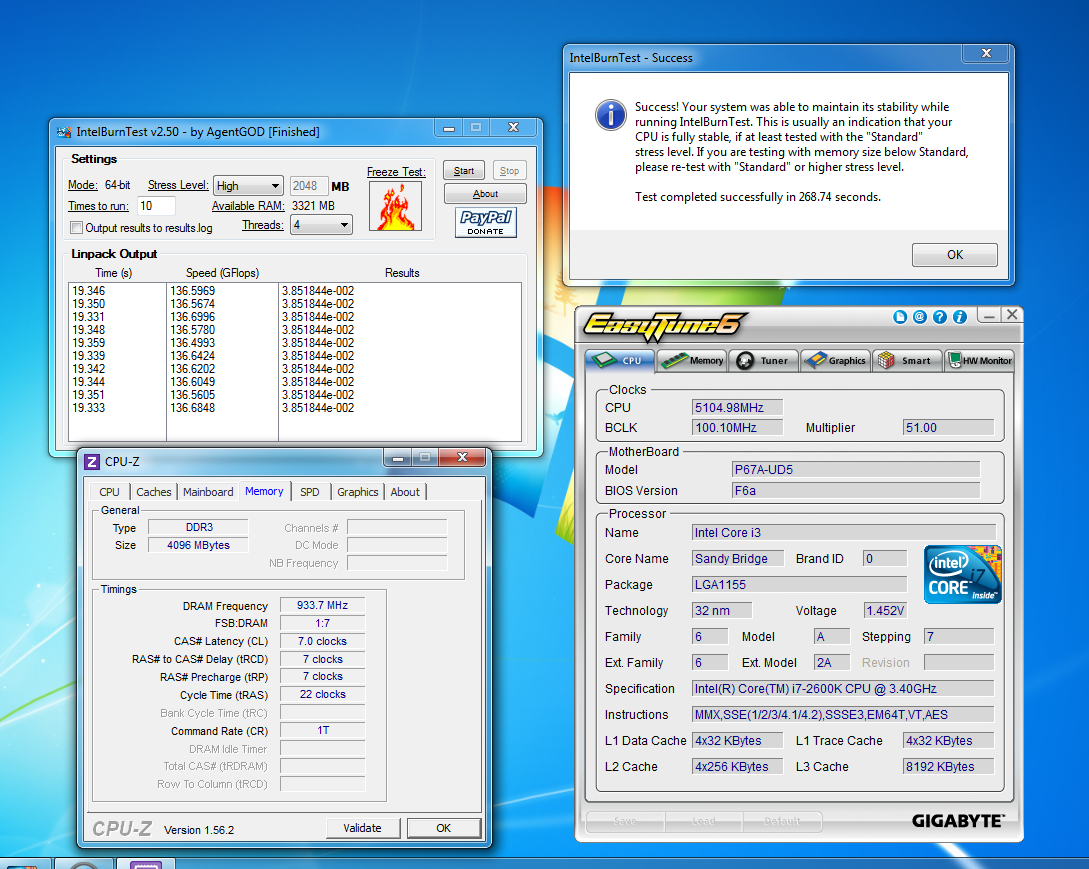Click the CPU clock value 5104.98MHz
The image size is (1089, 869).
coord(737,408)
